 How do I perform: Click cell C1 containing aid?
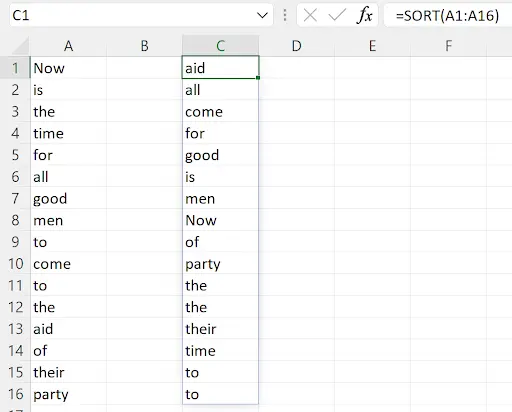pos(220,68)
